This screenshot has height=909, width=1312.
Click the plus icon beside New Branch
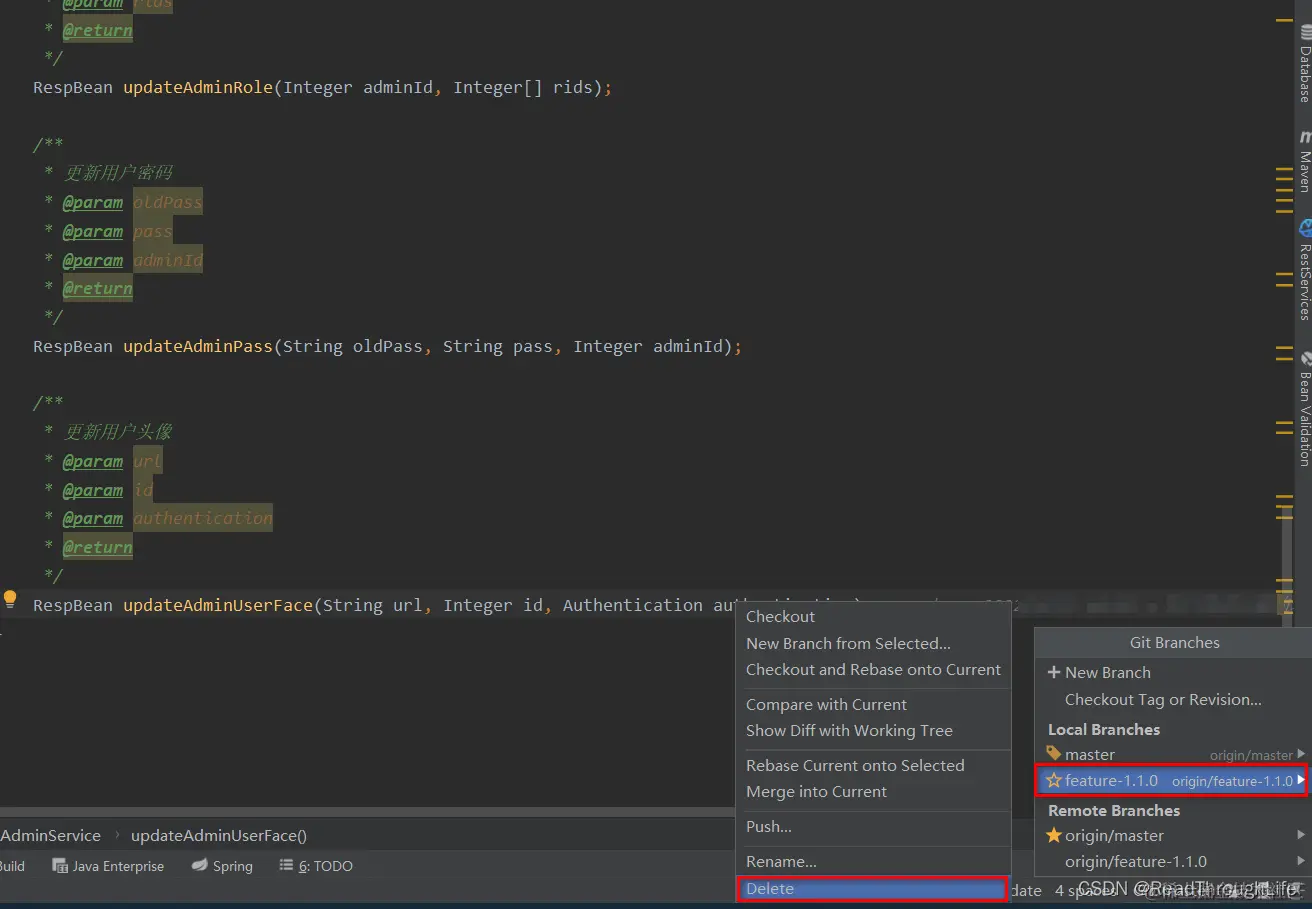coord(1053,672)
